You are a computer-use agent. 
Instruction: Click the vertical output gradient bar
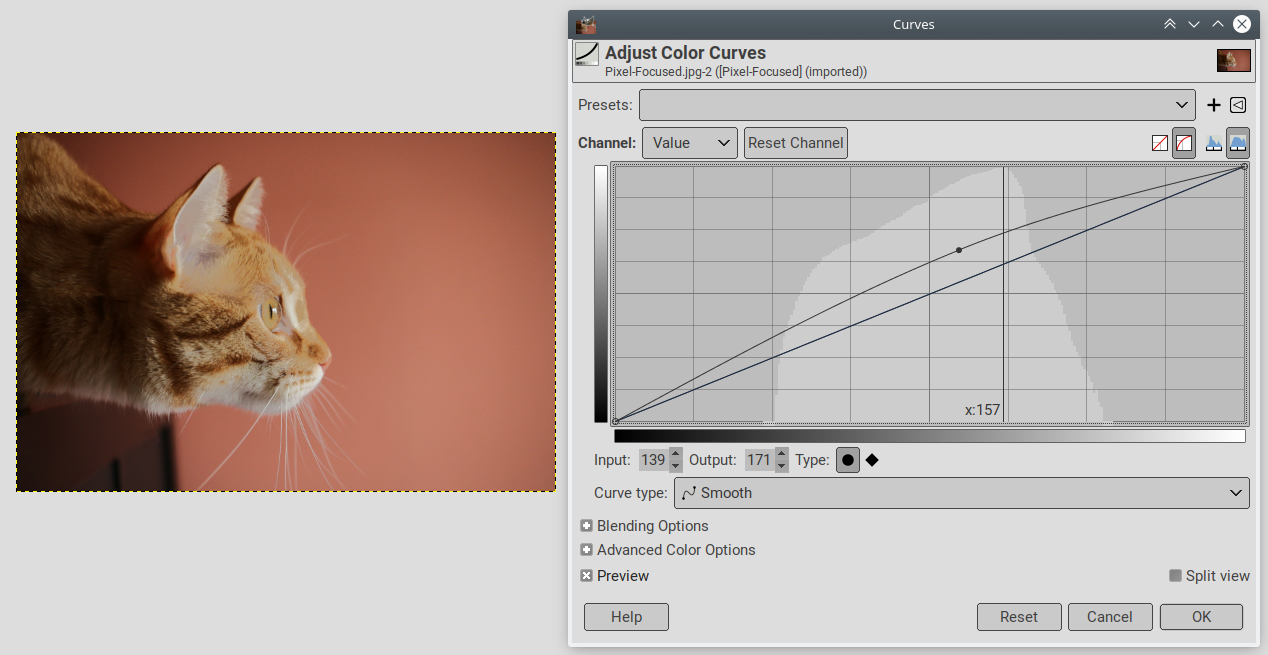pyautogui.click(x=600, y=294)
